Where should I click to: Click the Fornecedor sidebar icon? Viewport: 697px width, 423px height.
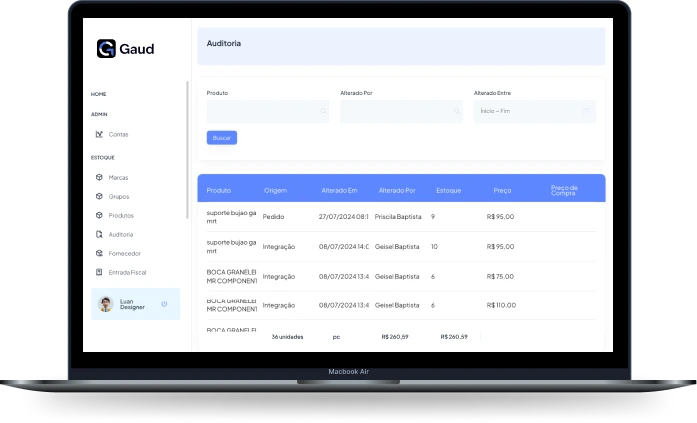point(99,253)
